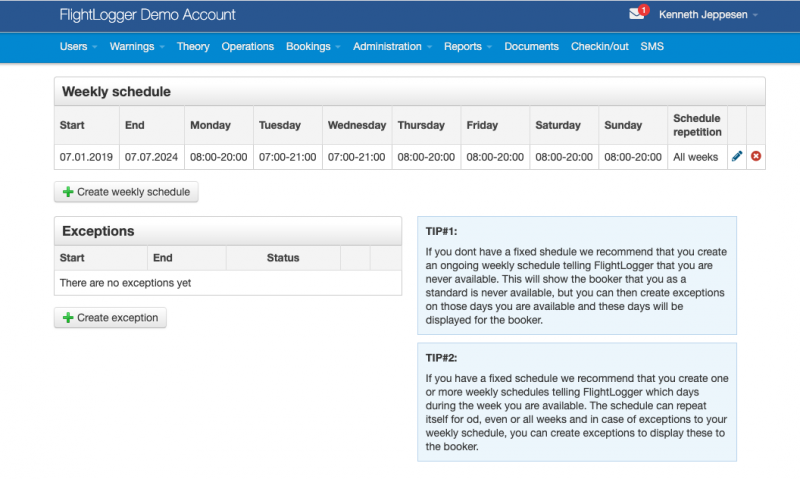The width and height of the screenshot is (800, 479).
Task: Click the start date 07.01.2019 cell
Action: (x=87, y=157)
